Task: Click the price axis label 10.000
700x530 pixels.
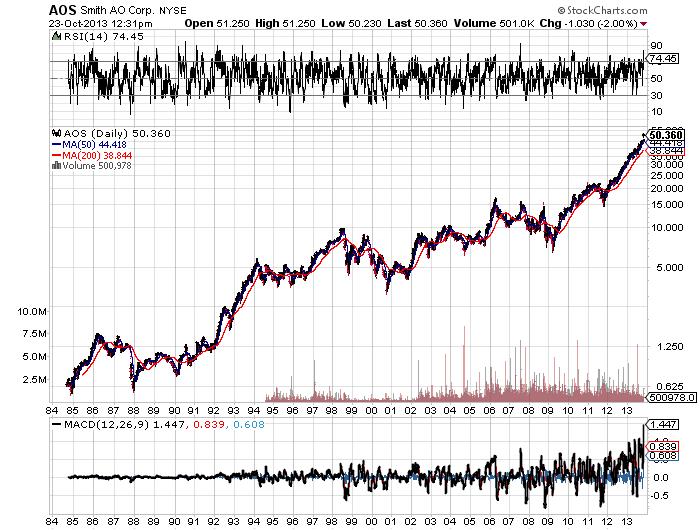Action: (667, 227)
